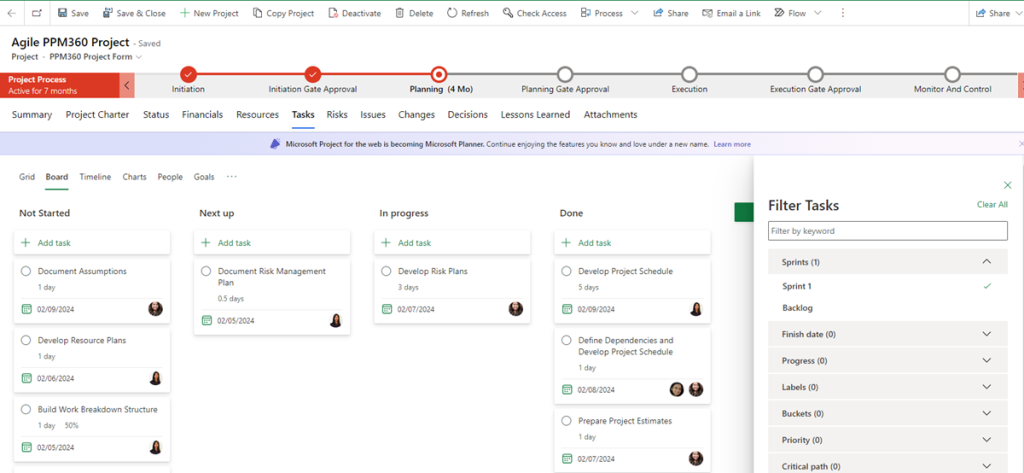The height and width of the screenshot is (473, 1024).
Task: Click the Save toolbar button
Action: pos(73,13)
